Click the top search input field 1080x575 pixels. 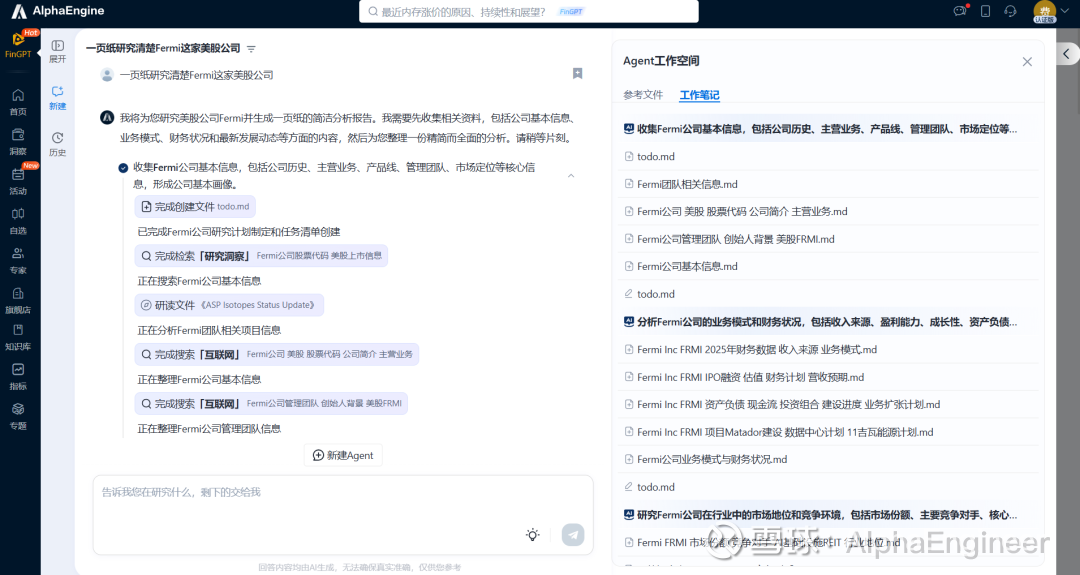528,12
